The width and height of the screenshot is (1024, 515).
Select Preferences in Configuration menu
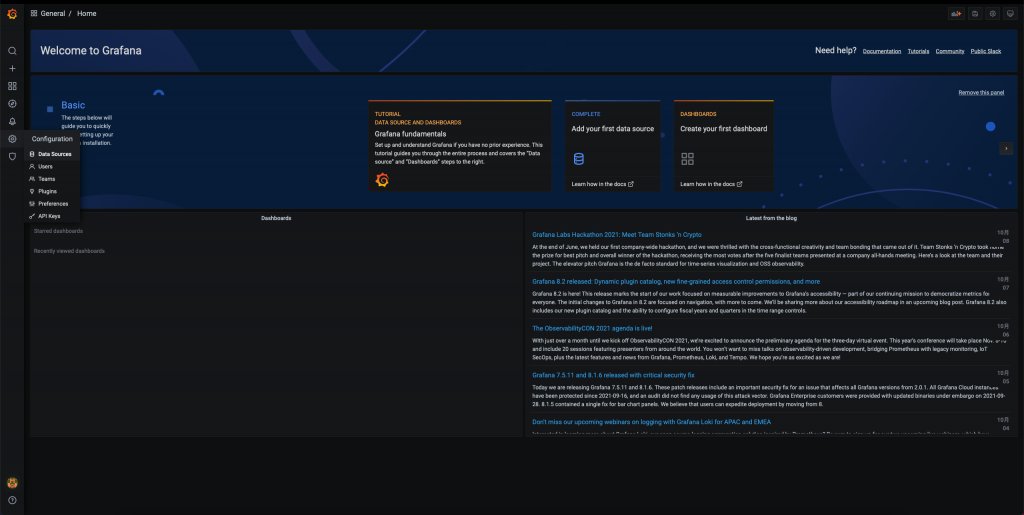52,204
